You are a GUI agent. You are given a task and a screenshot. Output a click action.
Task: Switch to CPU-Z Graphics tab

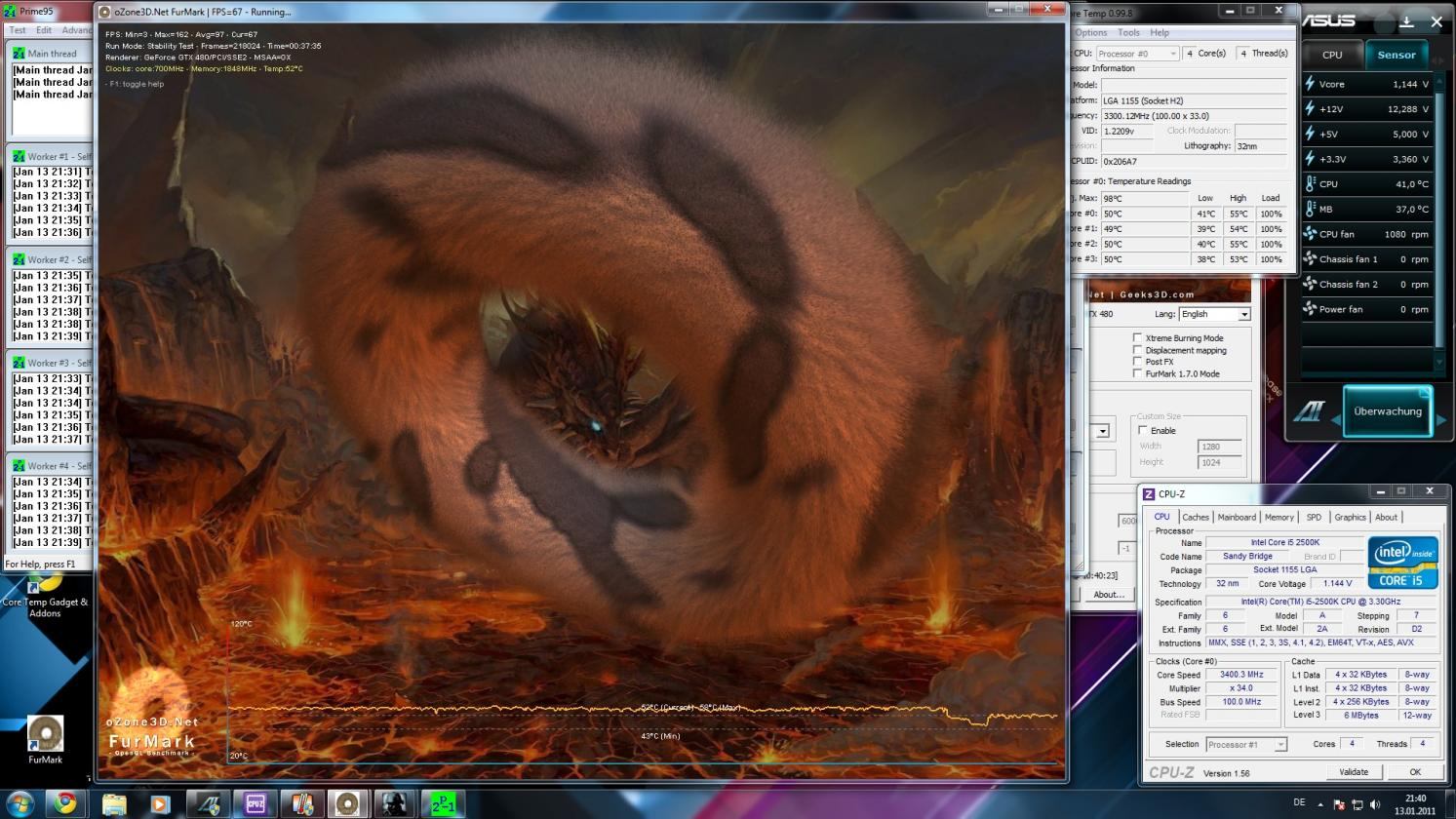(x=1351, y=517)
